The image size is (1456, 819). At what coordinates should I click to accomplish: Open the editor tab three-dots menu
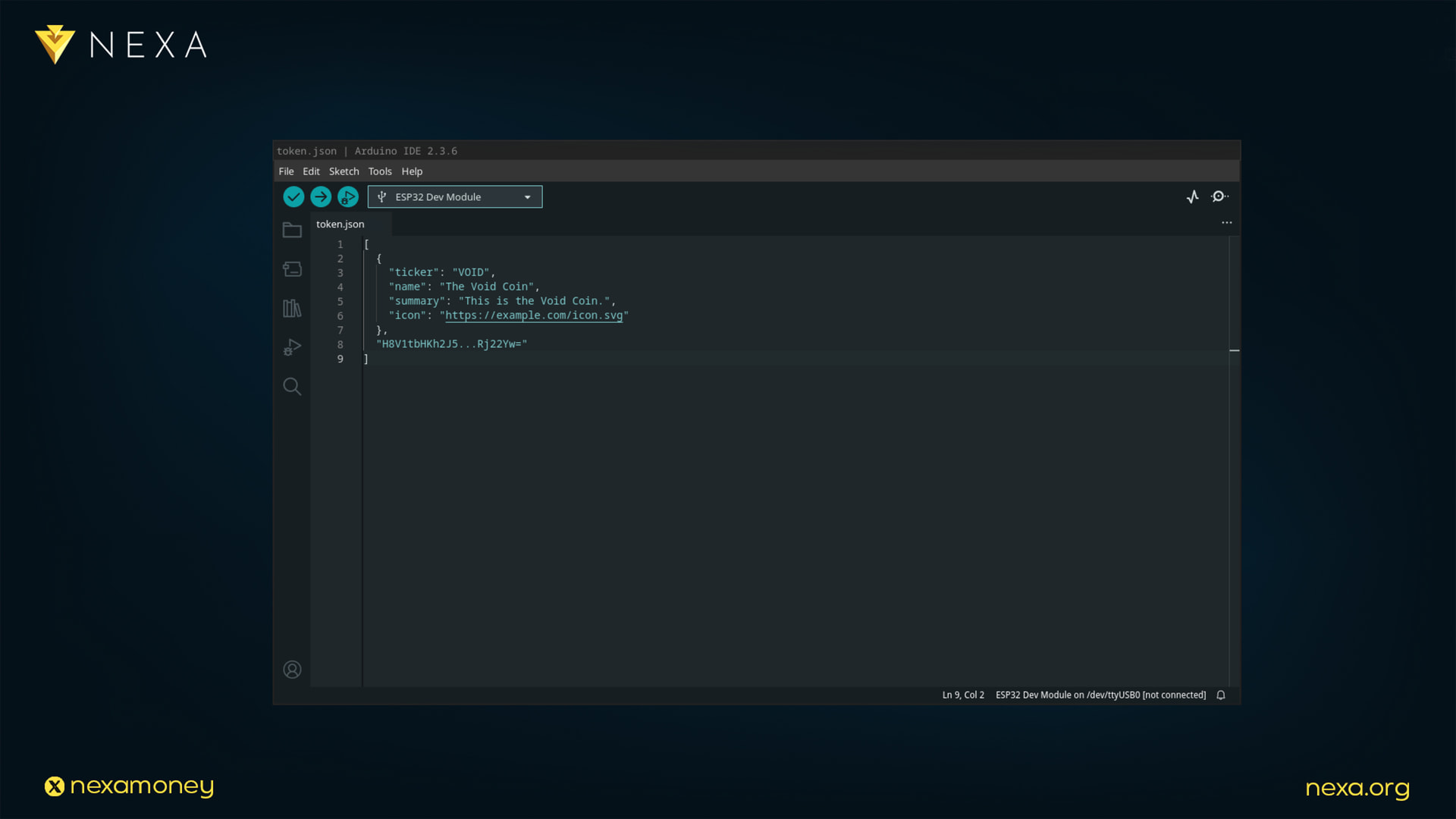(x=1227, y=223)
